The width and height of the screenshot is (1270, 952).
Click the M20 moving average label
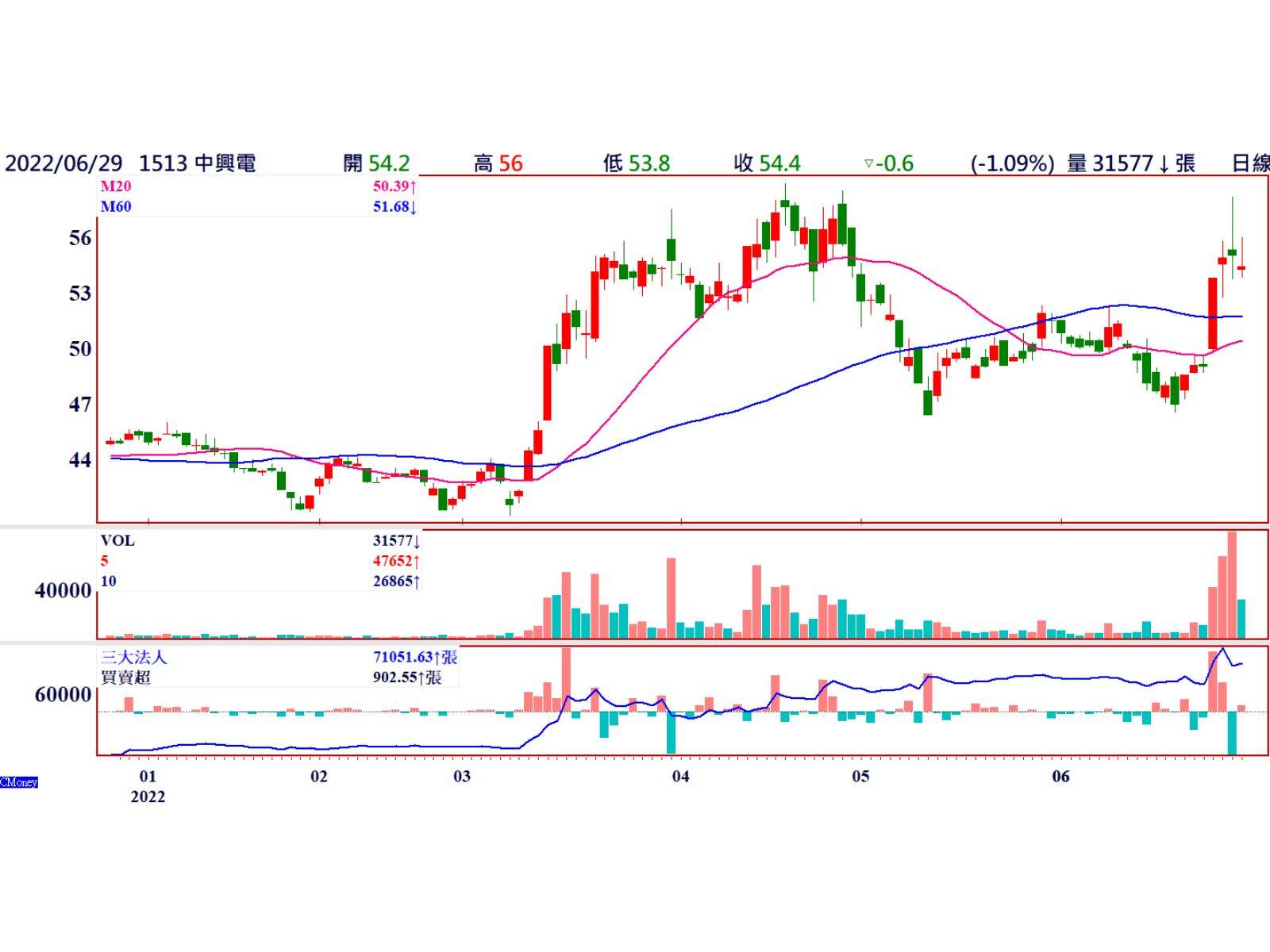(x=116, y=186)
